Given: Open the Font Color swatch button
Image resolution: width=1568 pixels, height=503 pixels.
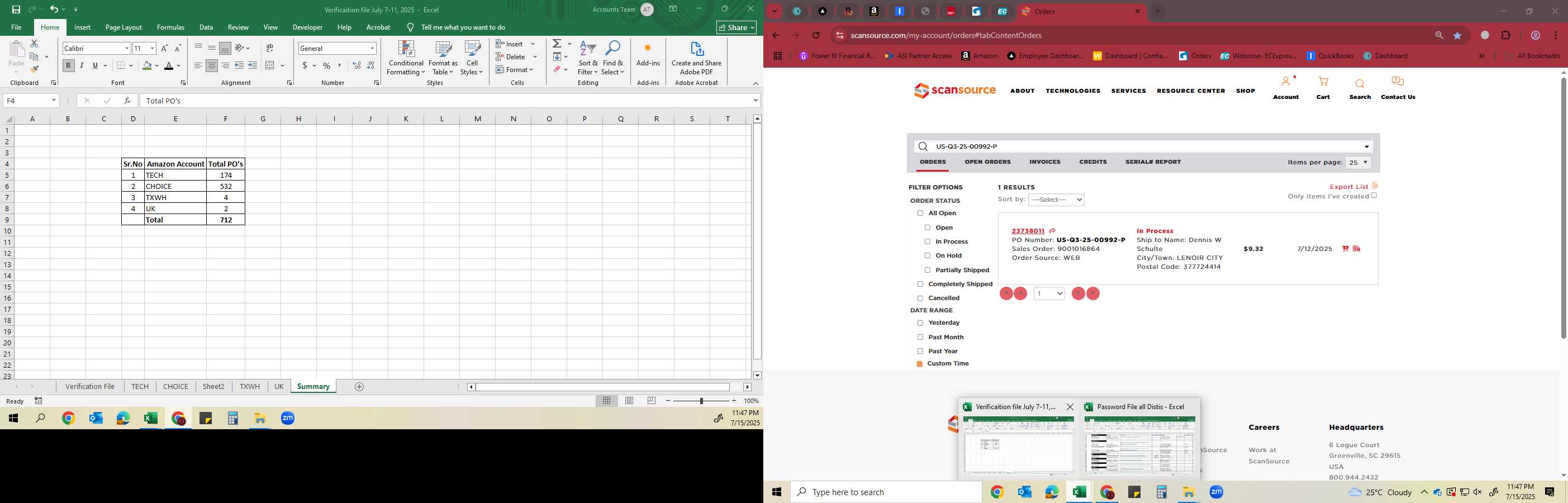Looking at the screenshot, I should pos(169,65).
